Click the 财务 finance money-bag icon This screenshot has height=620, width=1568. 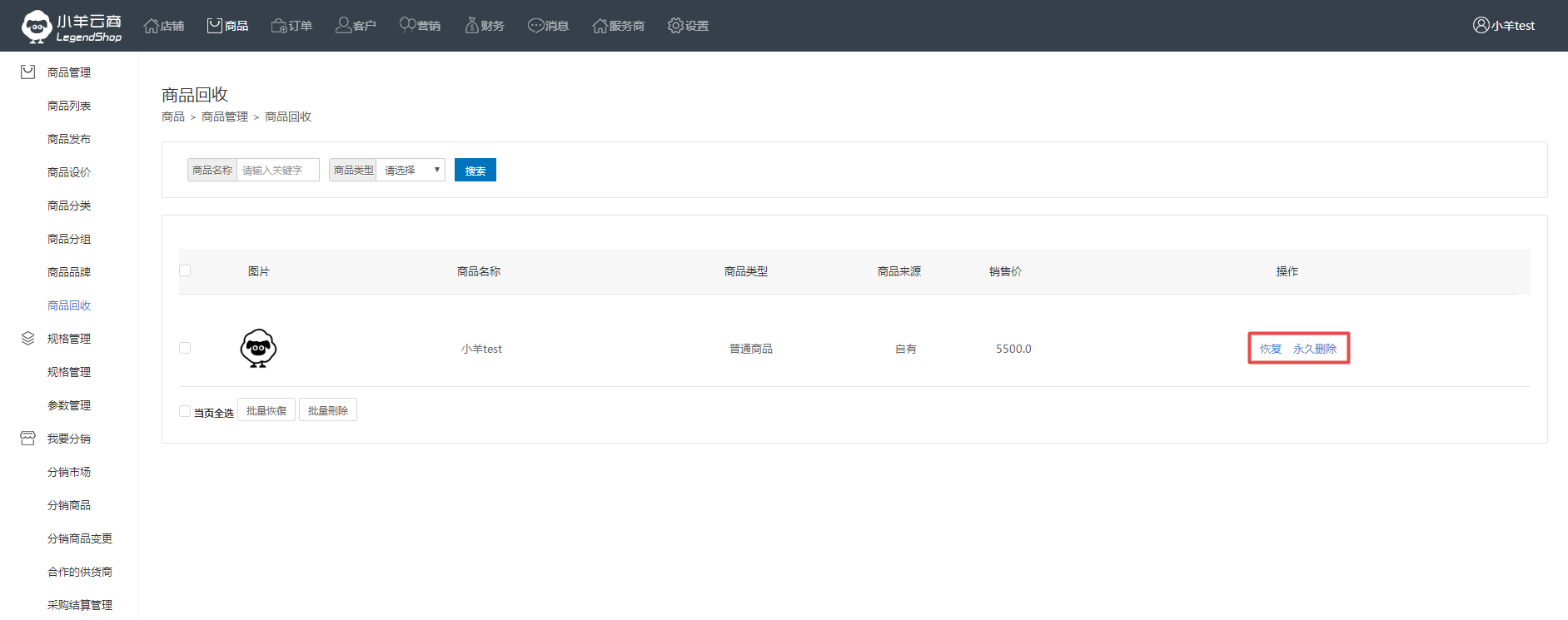click(x=472, y=26)
